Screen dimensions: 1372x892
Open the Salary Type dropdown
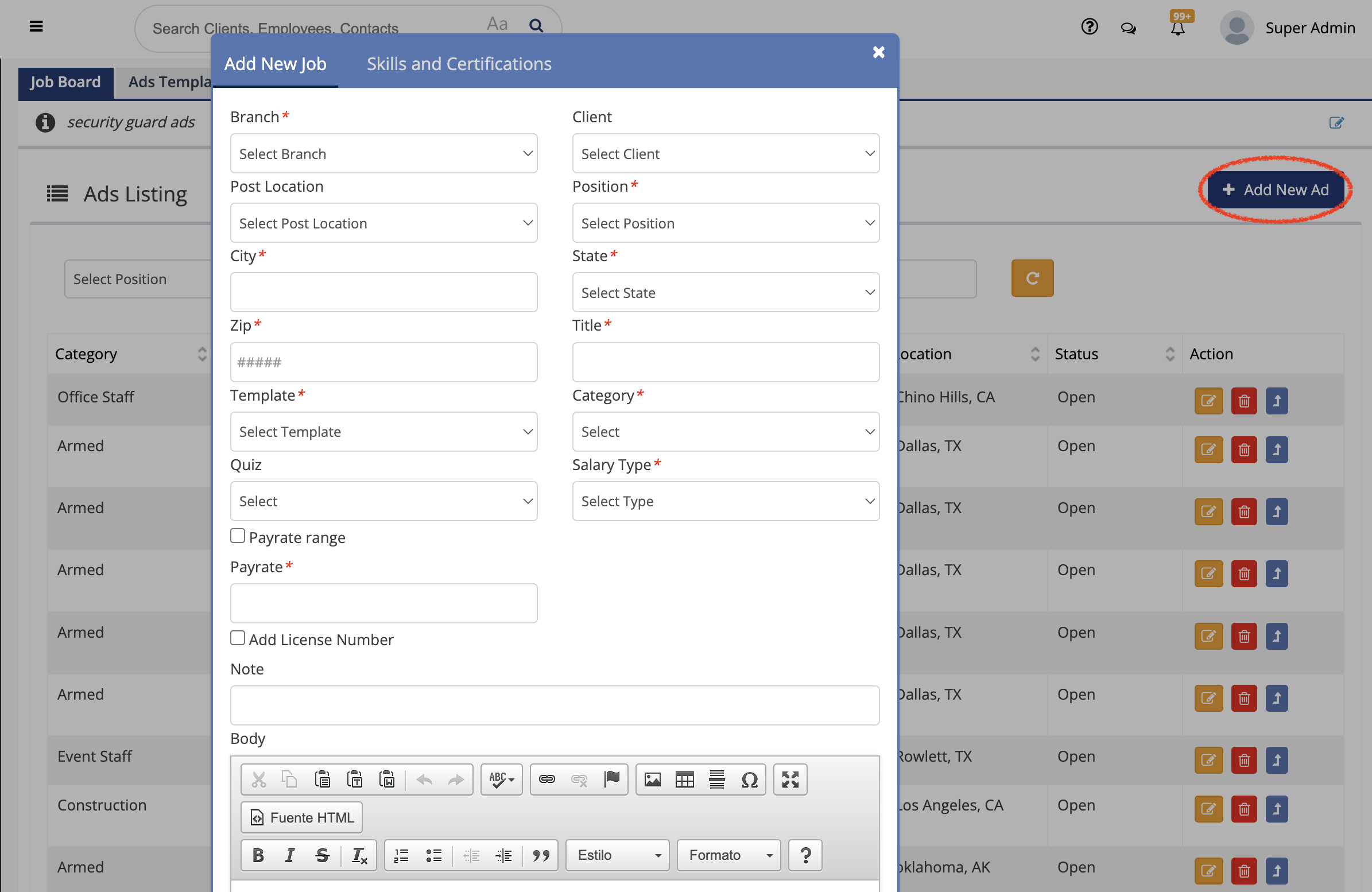click(x=725, y=501)
